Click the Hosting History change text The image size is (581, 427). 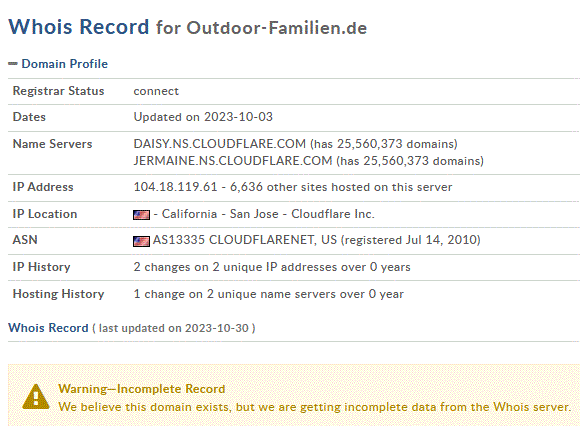269,294
